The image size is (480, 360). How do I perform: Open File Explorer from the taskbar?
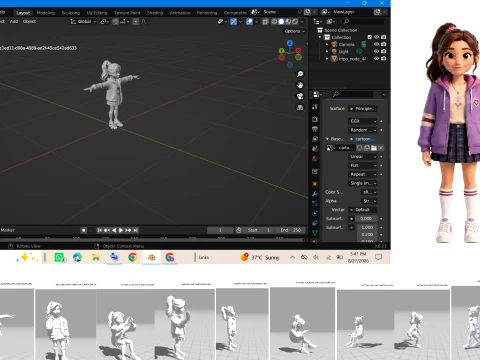pyautogui.click(x=96, y=257)
